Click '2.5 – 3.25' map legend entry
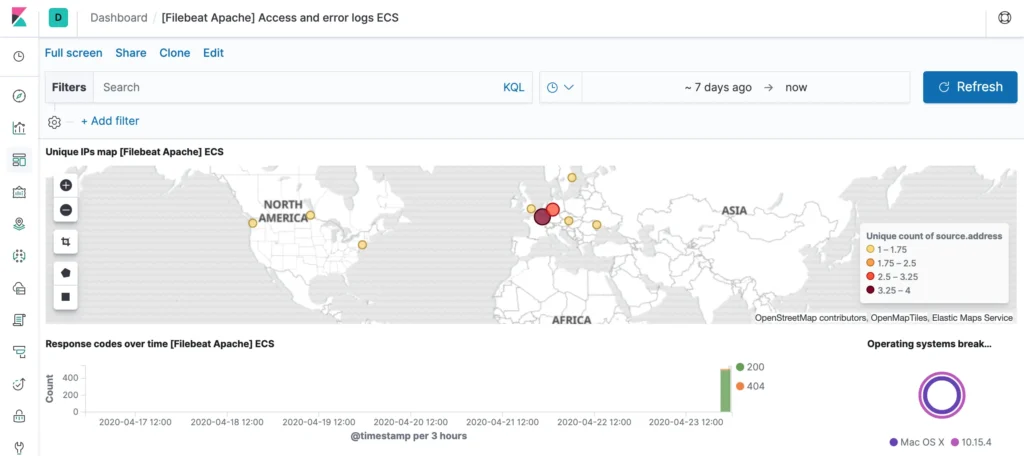Screen dimensions: 1024x456 891,276
